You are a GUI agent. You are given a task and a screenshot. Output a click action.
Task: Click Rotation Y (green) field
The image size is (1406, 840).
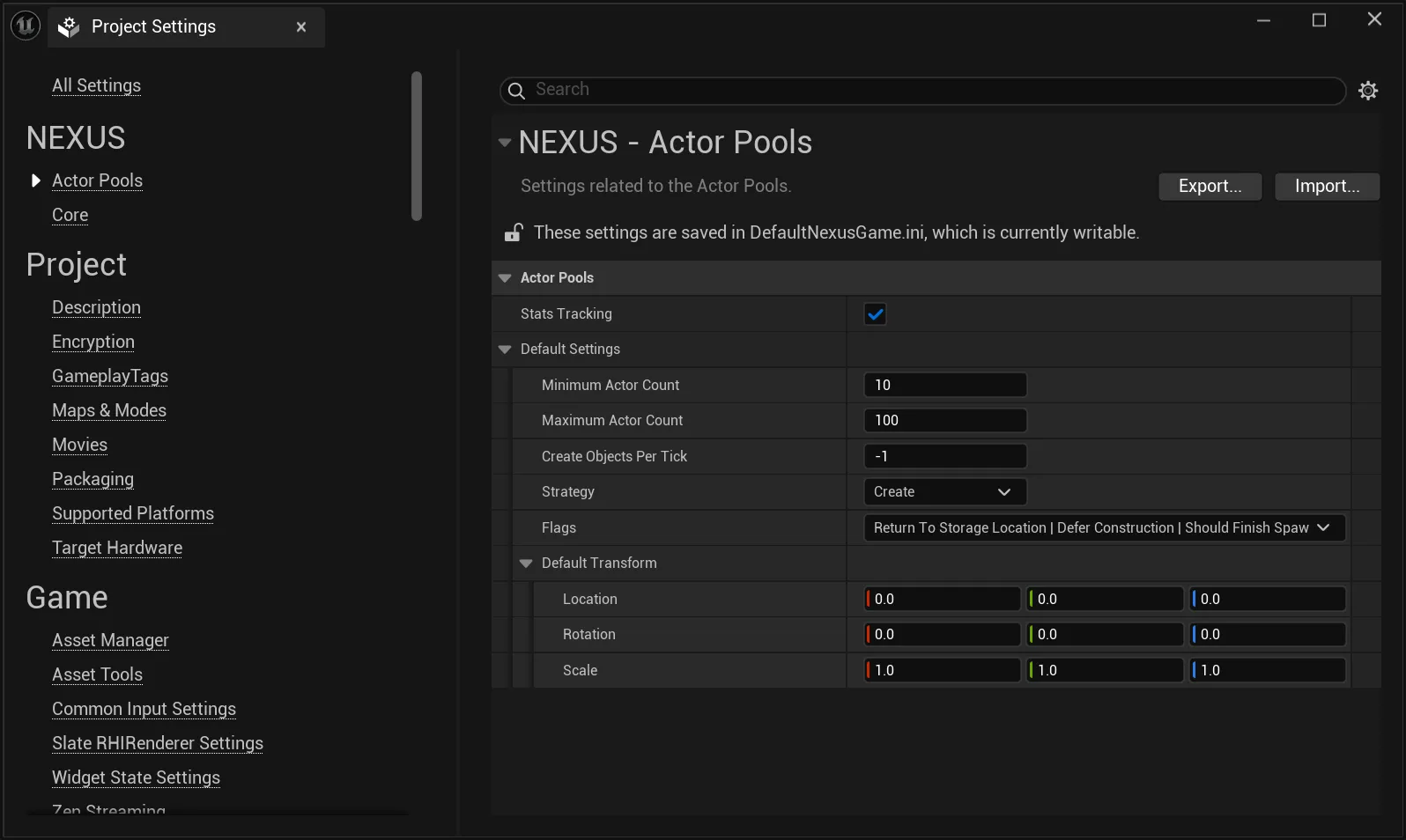click(1106, 635)
